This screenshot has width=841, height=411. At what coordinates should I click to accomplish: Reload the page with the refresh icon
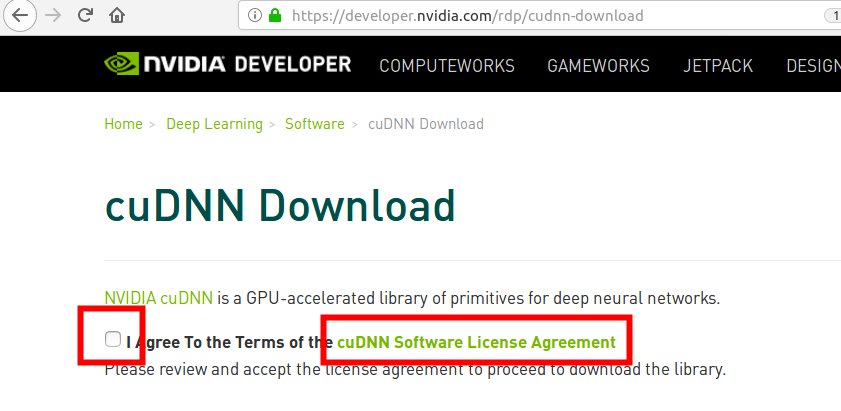pos(85,15)
